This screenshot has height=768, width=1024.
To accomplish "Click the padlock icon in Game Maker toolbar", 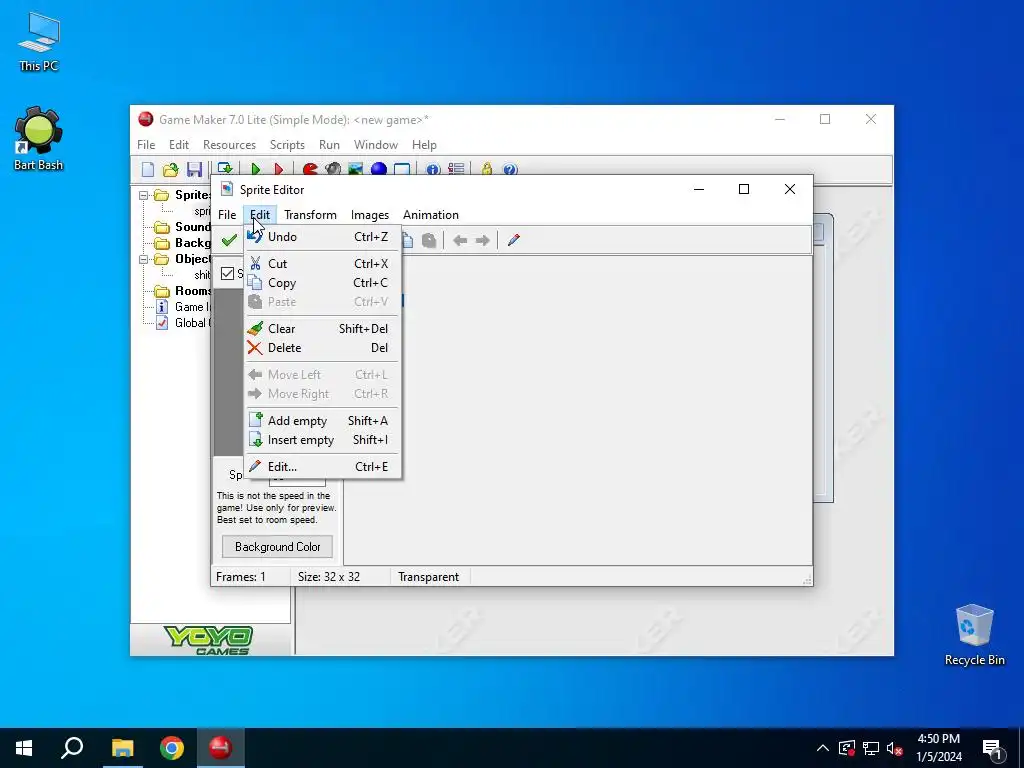I will click(x=487, y=170).
